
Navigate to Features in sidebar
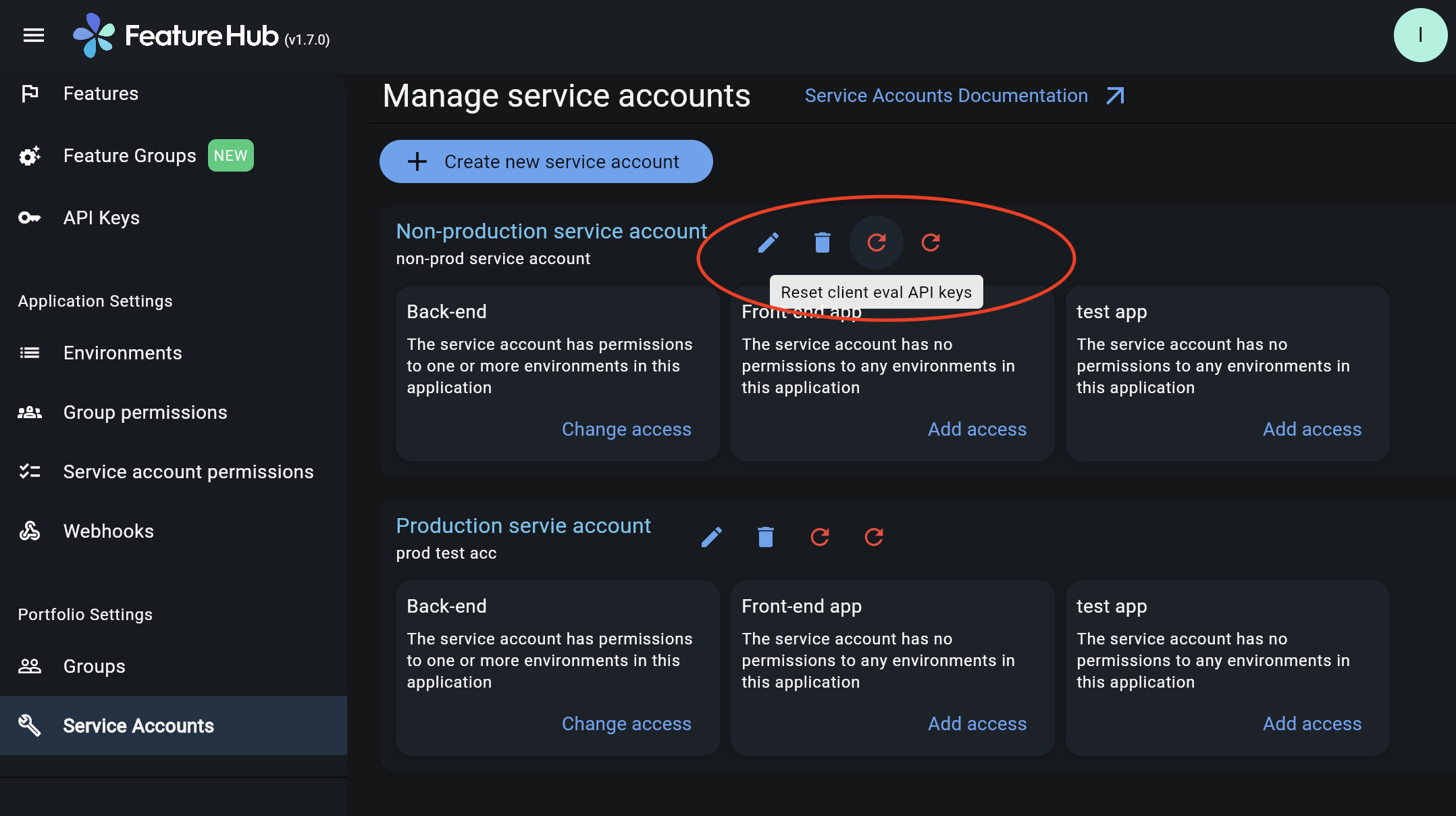[101, 93]
